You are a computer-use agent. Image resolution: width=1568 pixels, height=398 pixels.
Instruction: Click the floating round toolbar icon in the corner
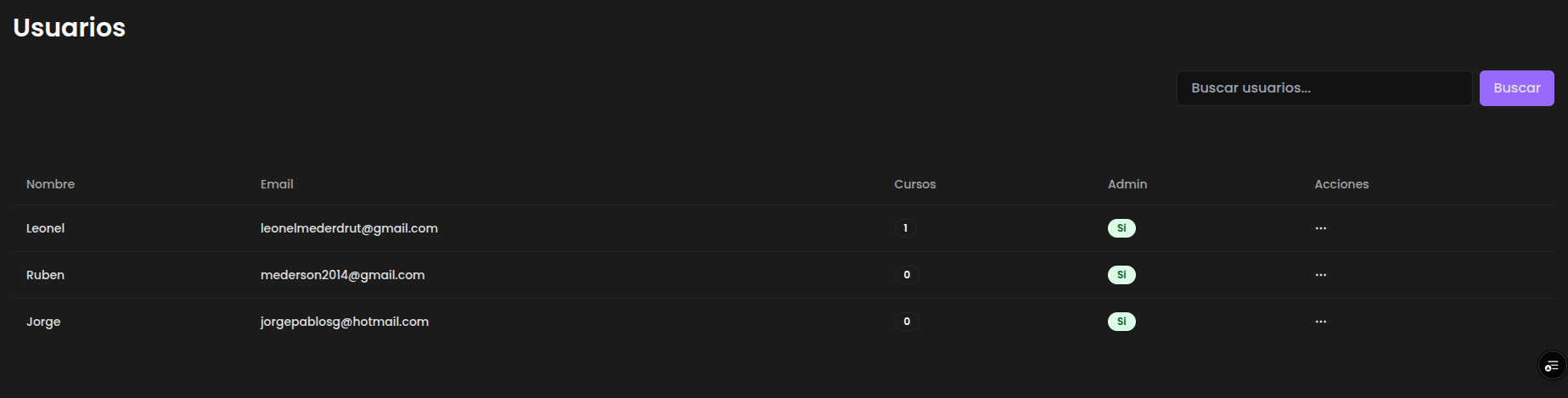coord(1552,366)
